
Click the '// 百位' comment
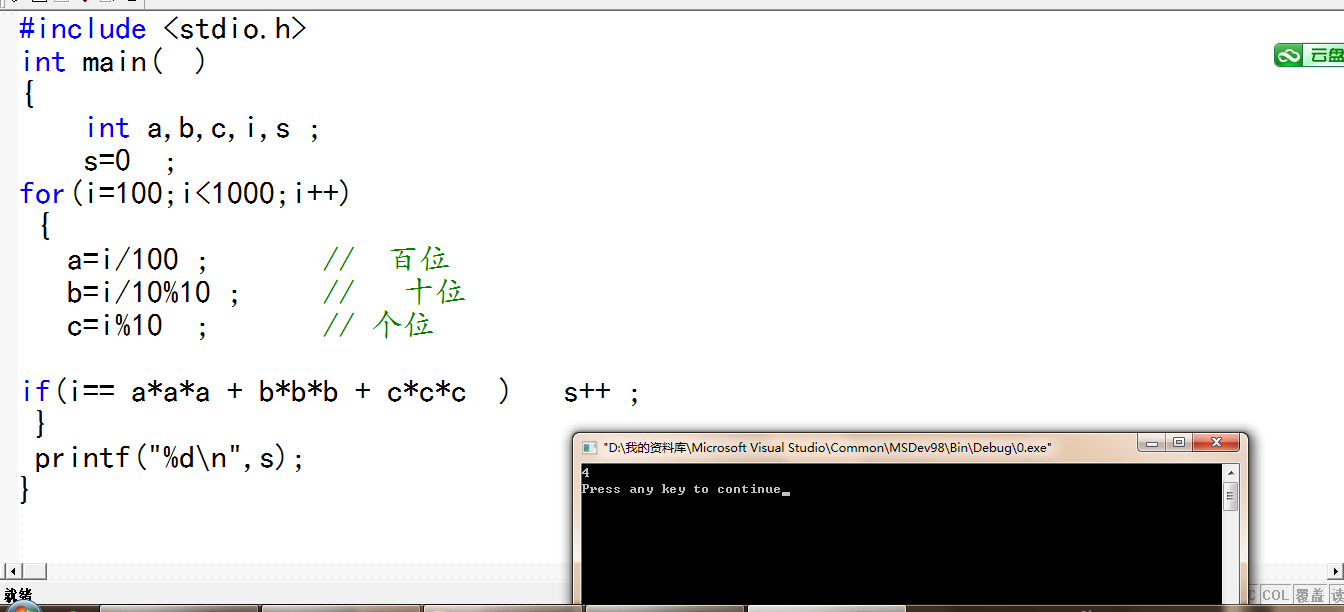pyautogui.click(x=386, y=260)
